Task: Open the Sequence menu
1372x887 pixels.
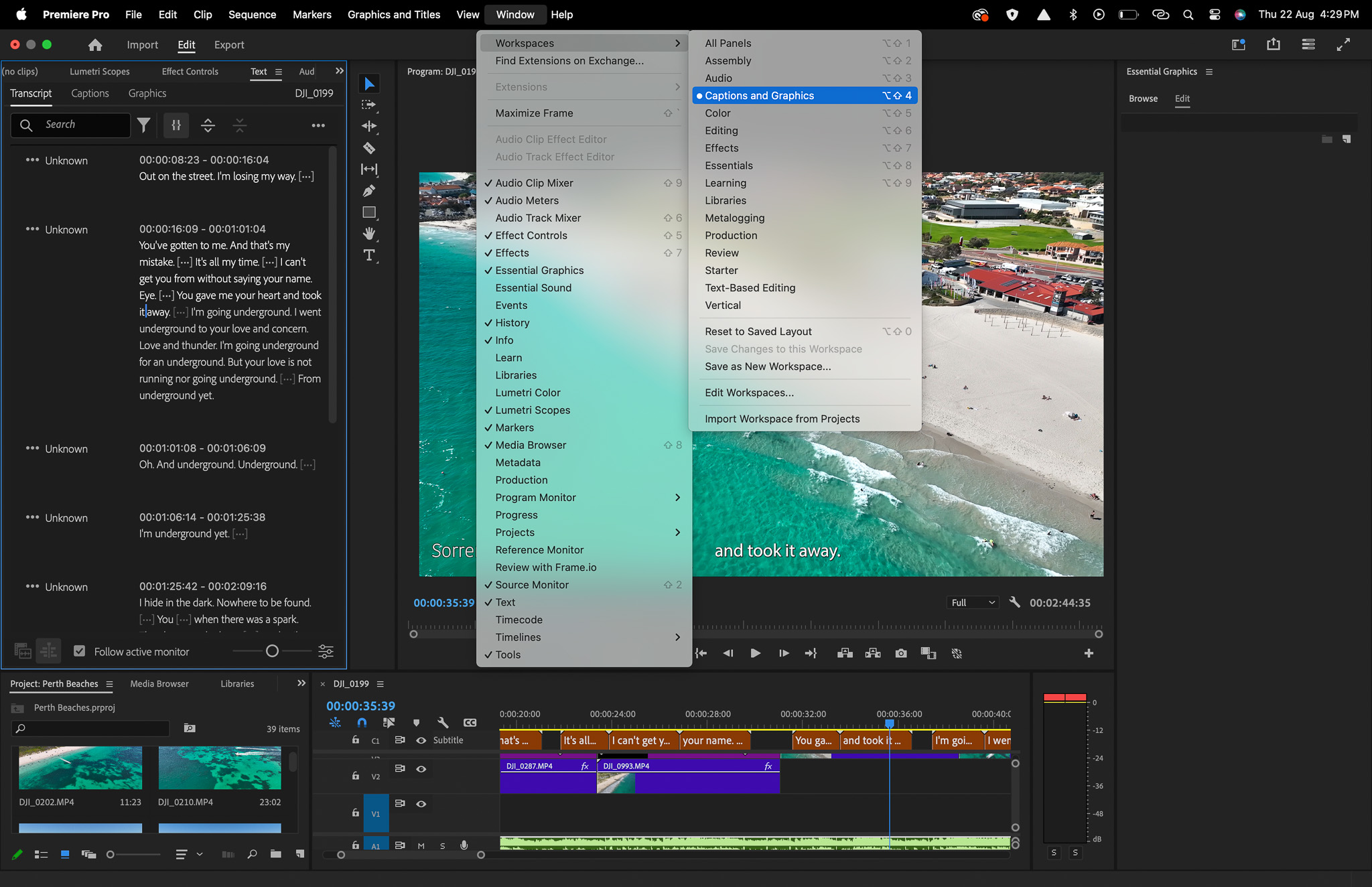Action: (x=252, y=14)
